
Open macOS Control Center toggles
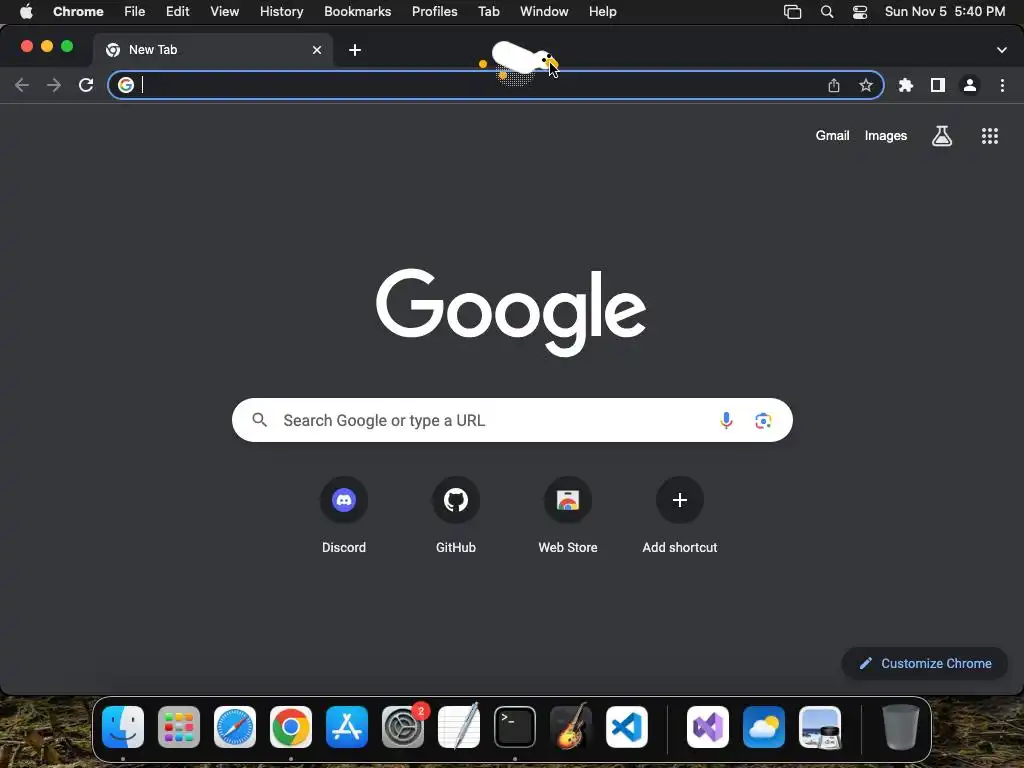point(860,12)
